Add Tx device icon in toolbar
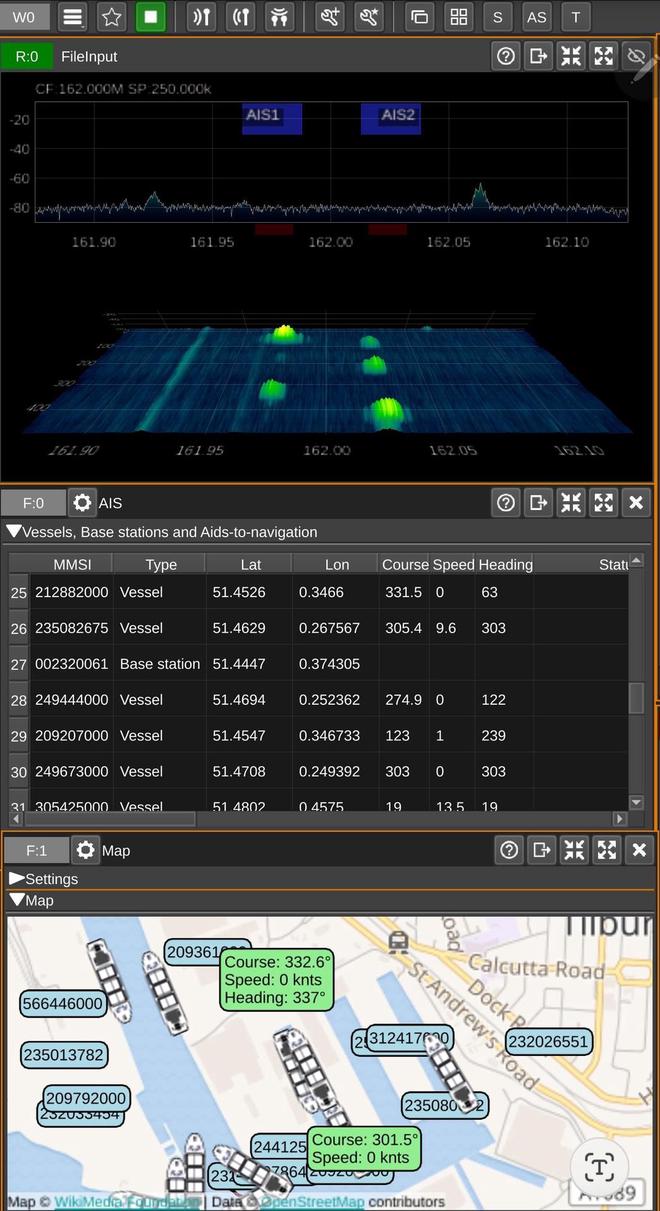 (x=240, y=17)
